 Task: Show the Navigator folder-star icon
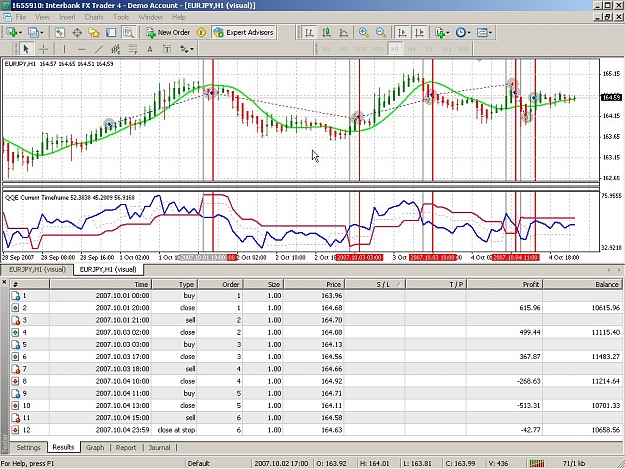tap(94, 33)
